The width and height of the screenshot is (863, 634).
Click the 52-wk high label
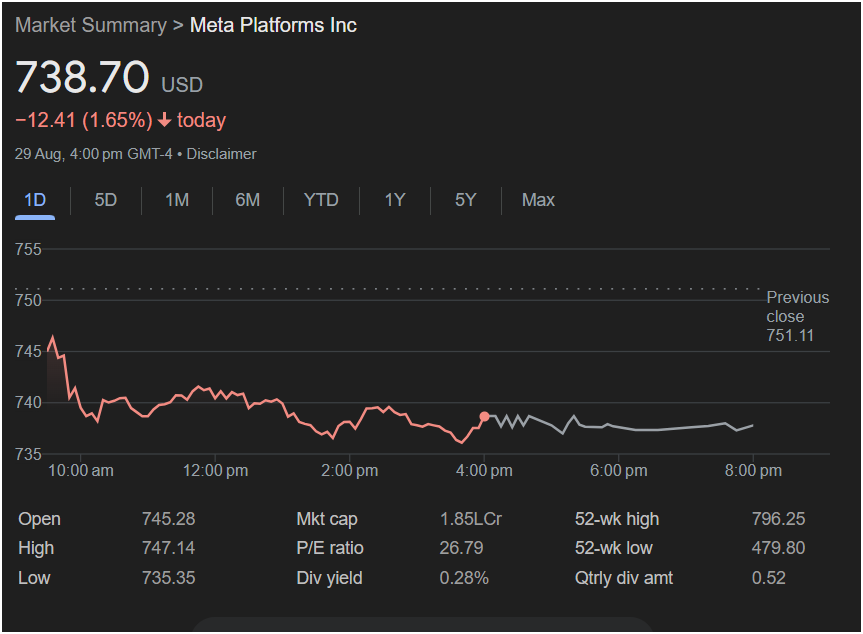[617, 519]
